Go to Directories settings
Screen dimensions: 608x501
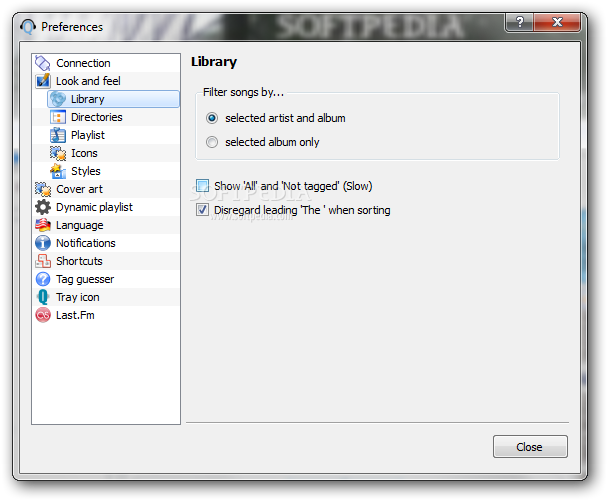click(113, 117)
